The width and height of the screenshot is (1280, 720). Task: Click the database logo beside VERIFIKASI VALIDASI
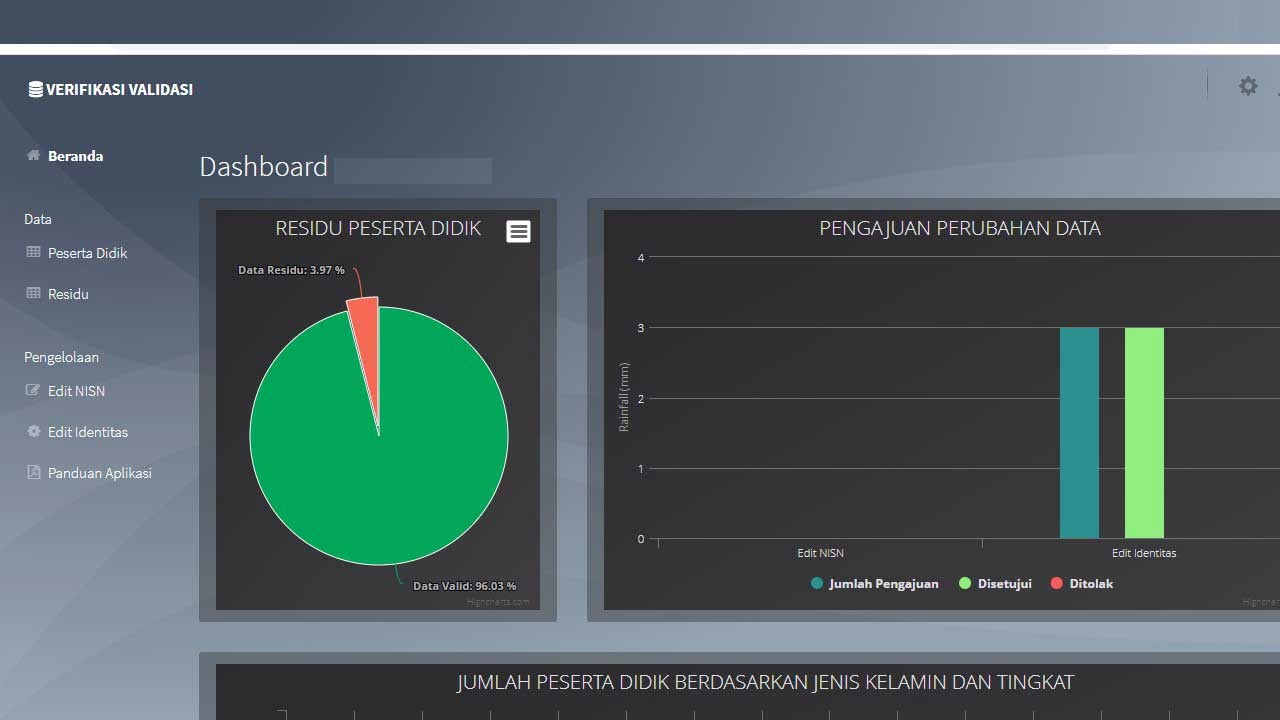coord(35,88)
